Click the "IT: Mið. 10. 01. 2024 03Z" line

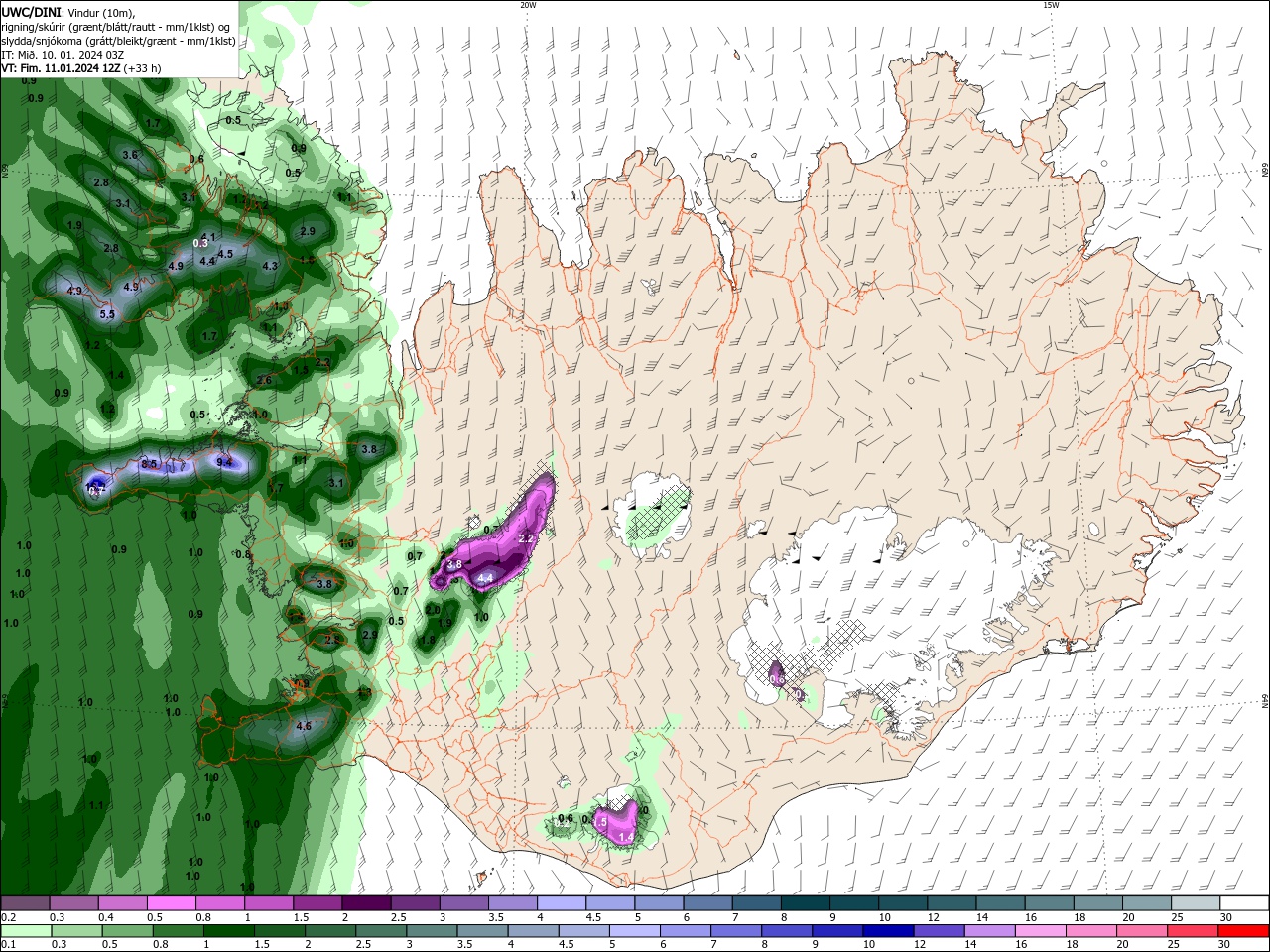click(63, 55)
